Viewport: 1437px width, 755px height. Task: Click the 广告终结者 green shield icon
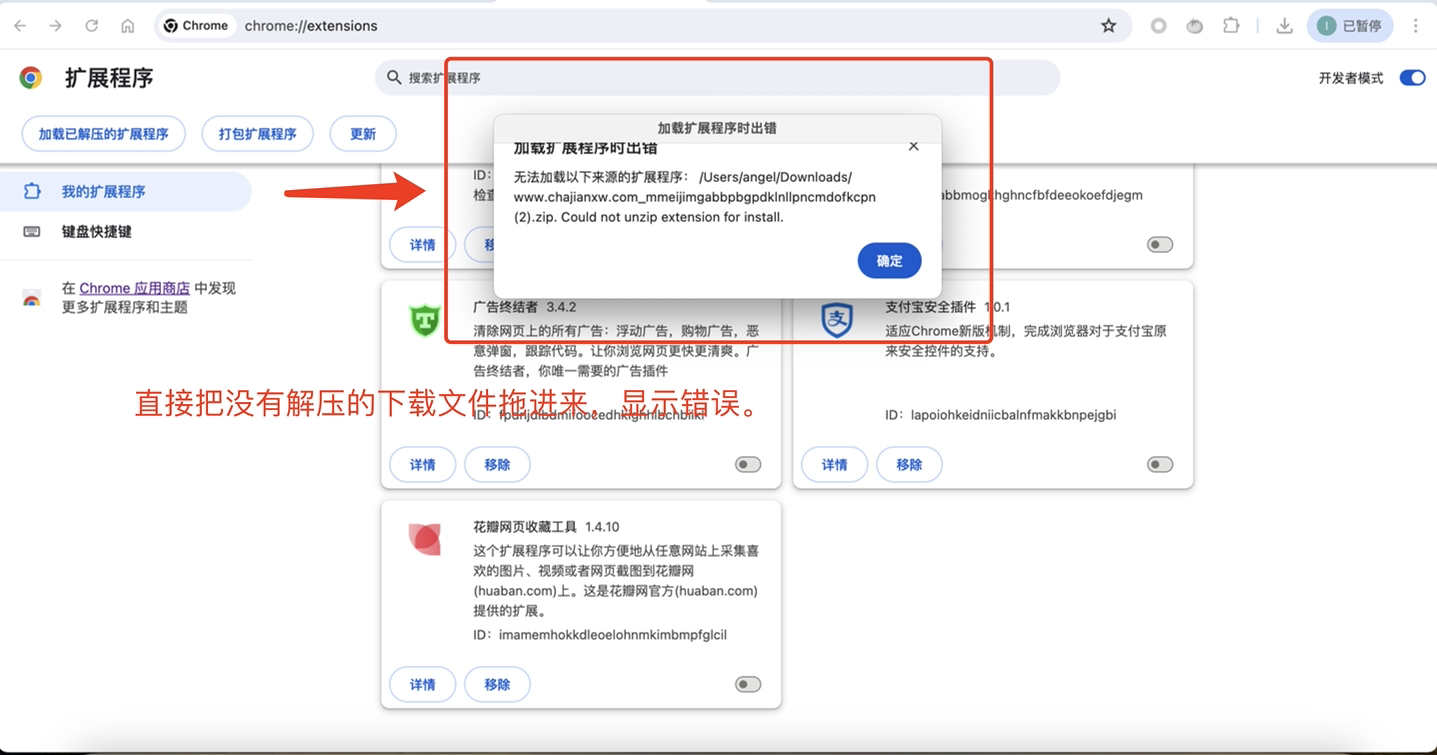coord(425,320)
